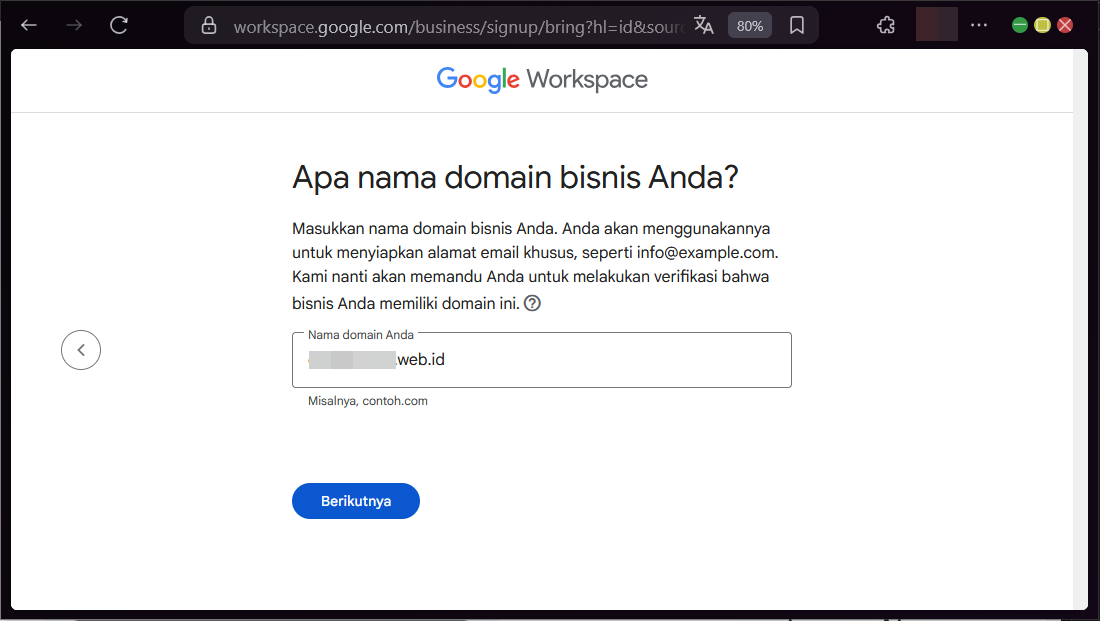Close the window with red button
The image size is (1100, 621).
coord(1064,25)
